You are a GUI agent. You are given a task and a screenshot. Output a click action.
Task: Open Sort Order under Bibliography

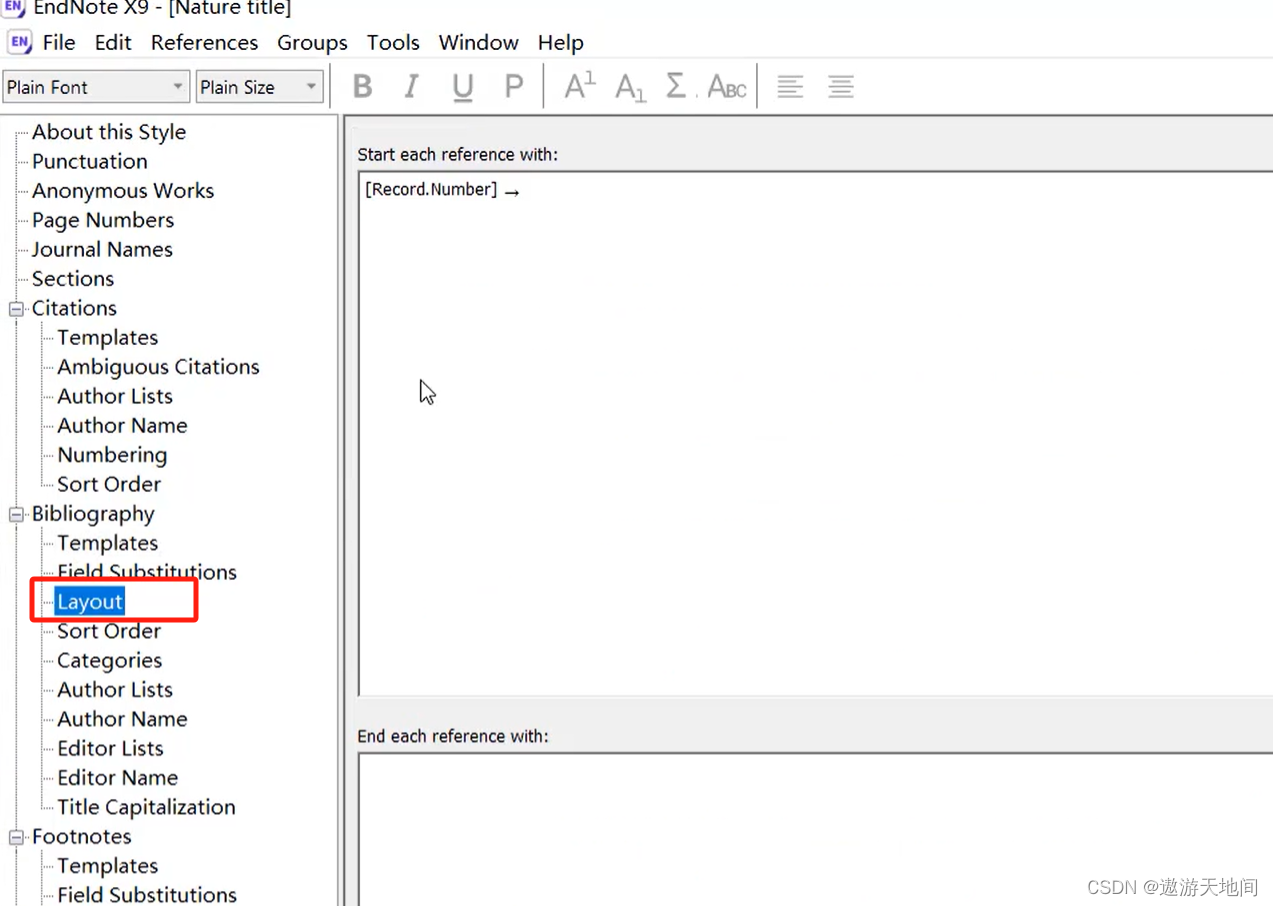109,631
